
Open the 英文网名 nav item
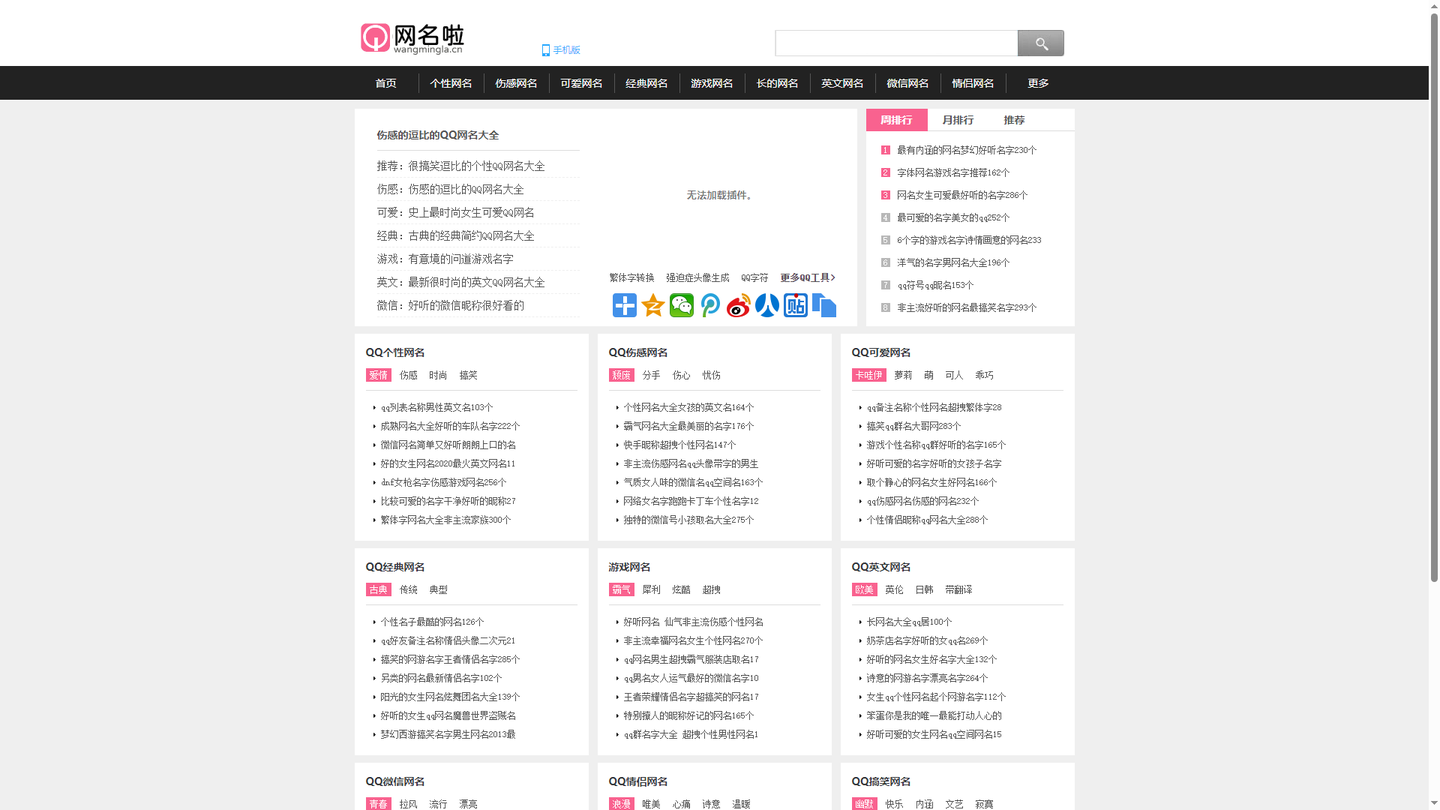click(x=842, y=83)
